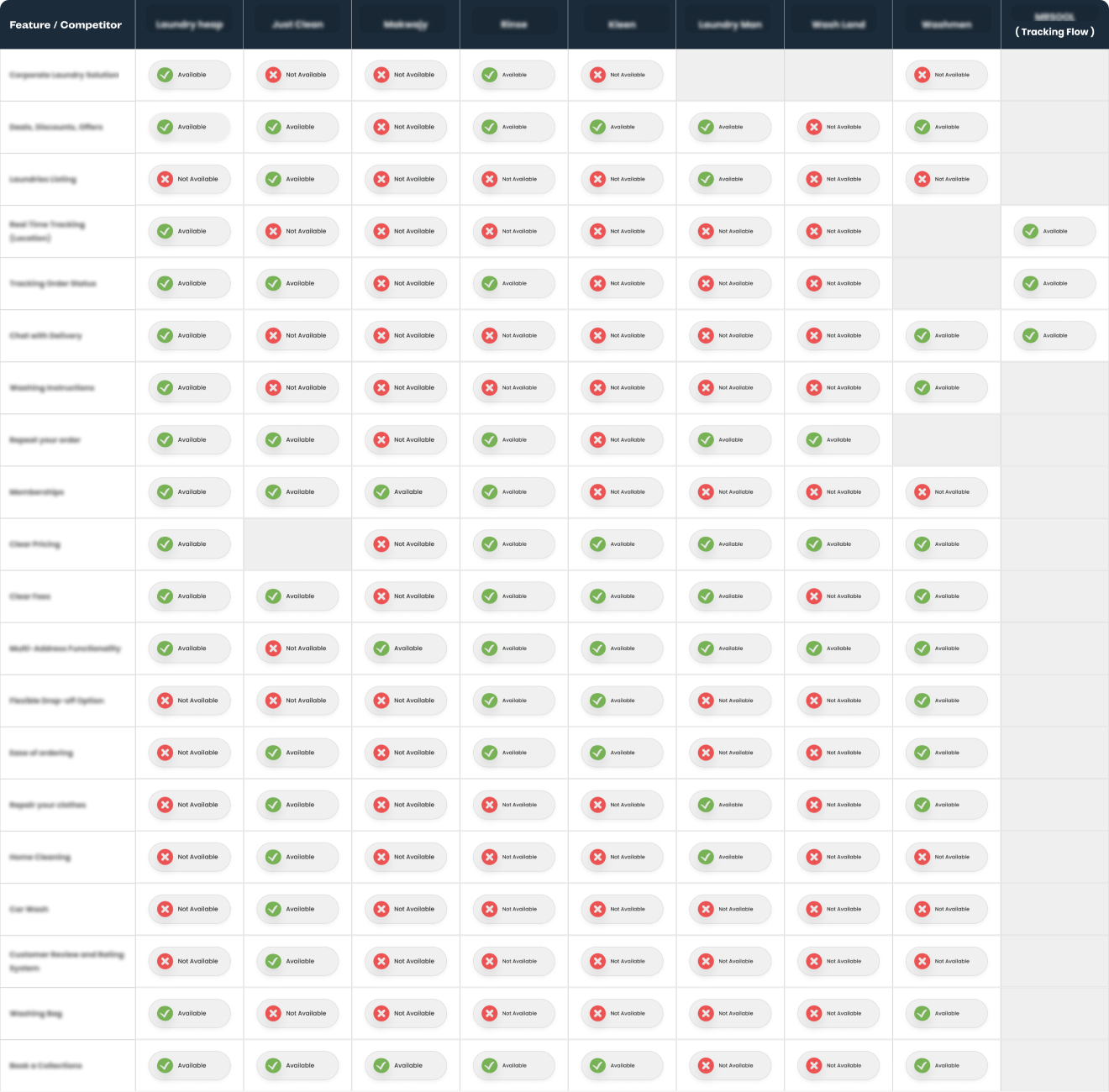Click green check icon for Laundry Man Repair your clothes
Image resolution: width=1109 pixels, height=1092 pixels.
[707, 804]
